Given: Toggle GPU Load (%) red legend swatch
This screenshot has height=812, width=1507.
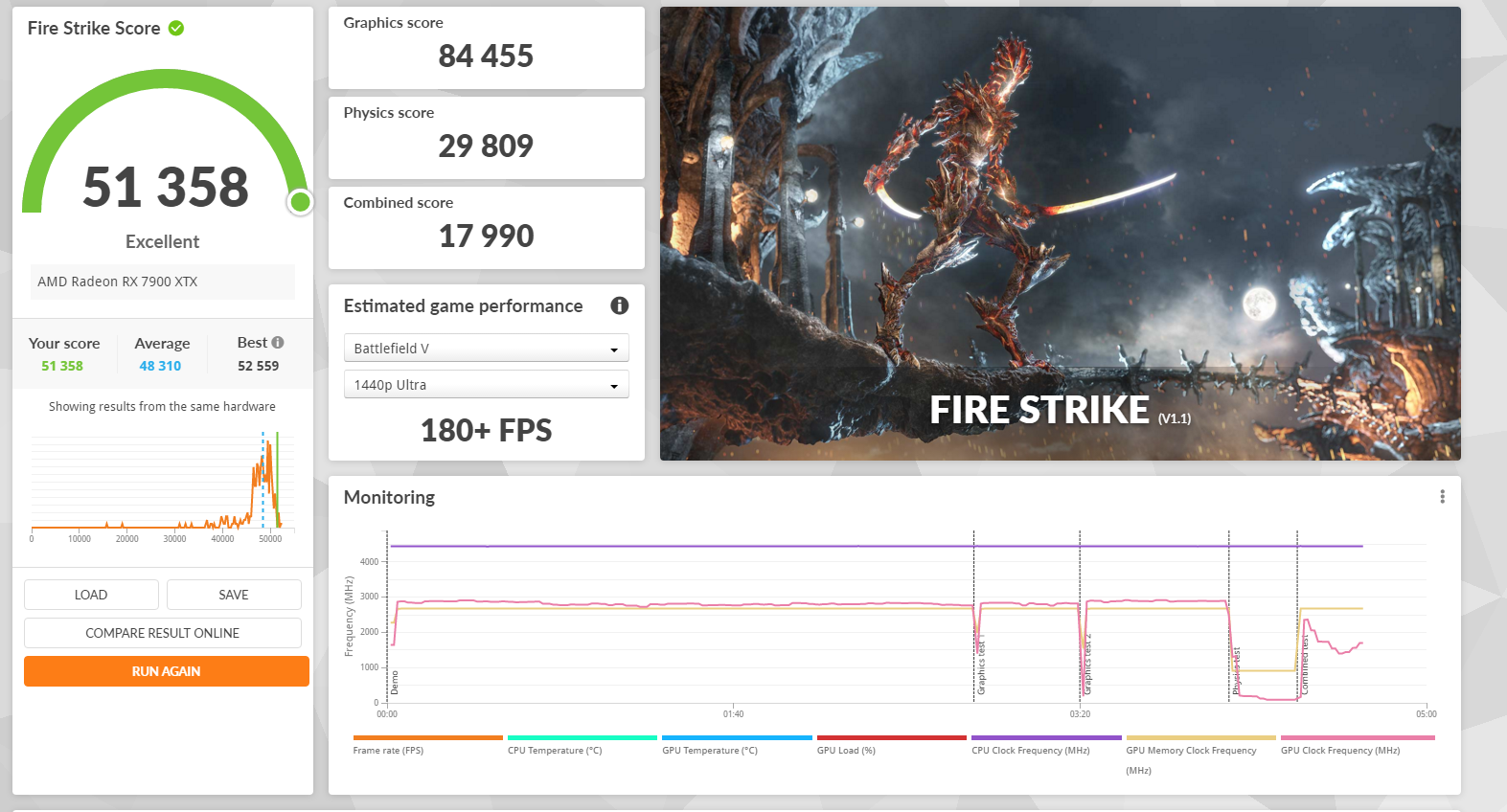Looking at the screenshot, I should tap(892, 737).
